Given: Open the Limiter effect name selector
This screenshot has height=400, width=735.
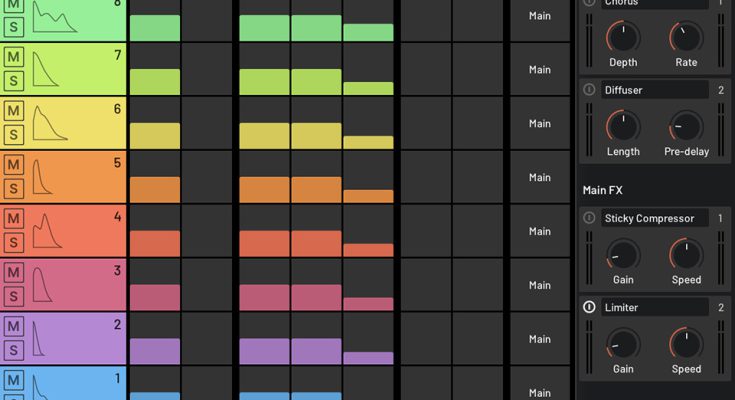Looking at the screenshot, I should tap(655, 307).
